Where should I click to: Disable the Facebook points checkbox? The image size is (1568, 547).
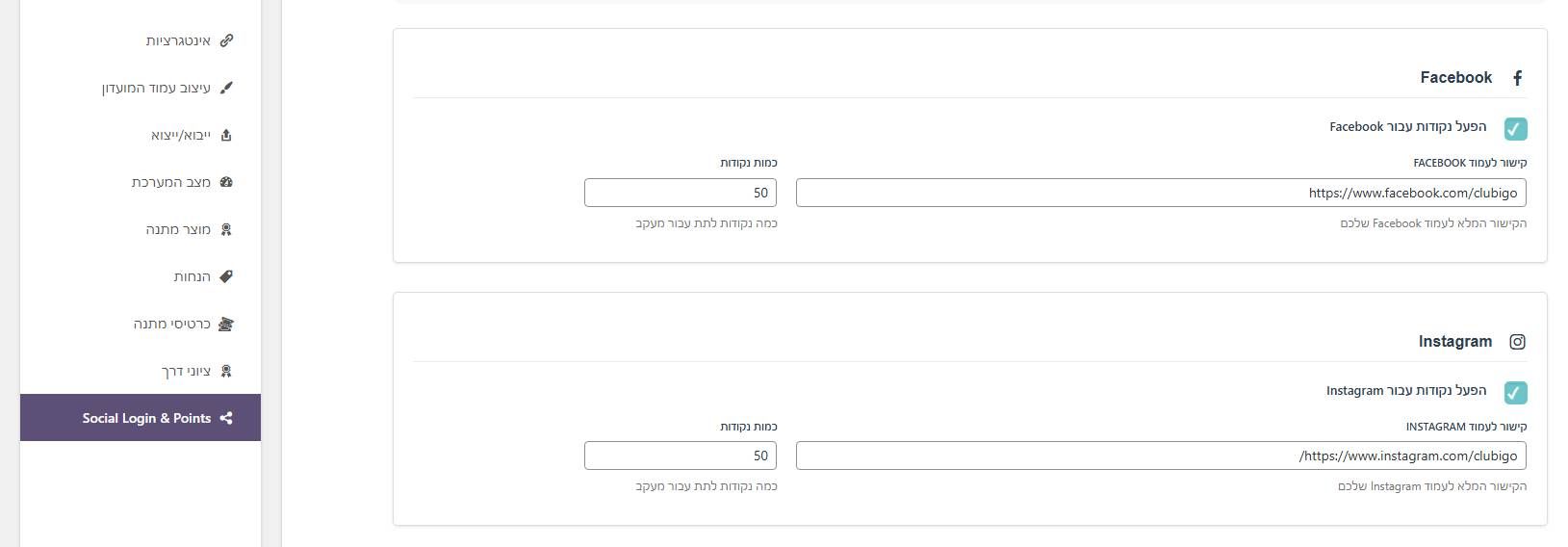click(x=1515, y=128)
